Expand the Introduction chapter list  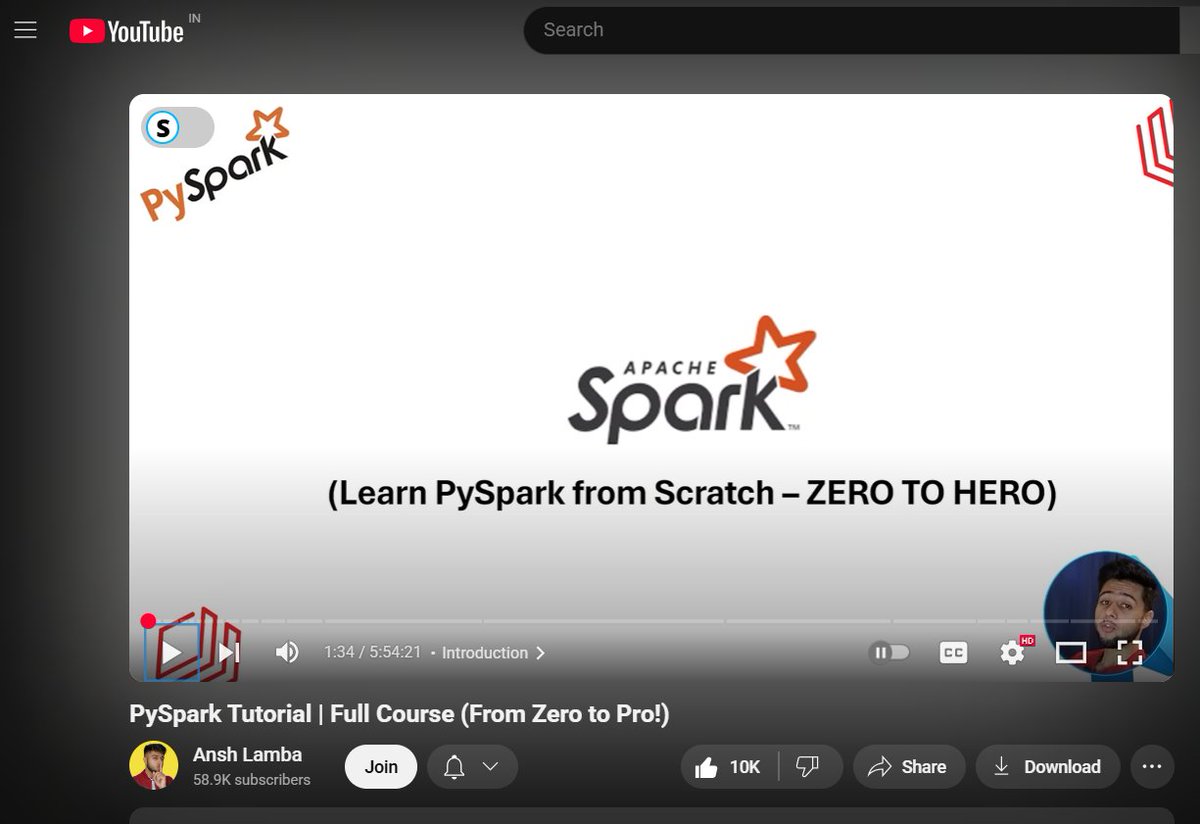[540, 652]
